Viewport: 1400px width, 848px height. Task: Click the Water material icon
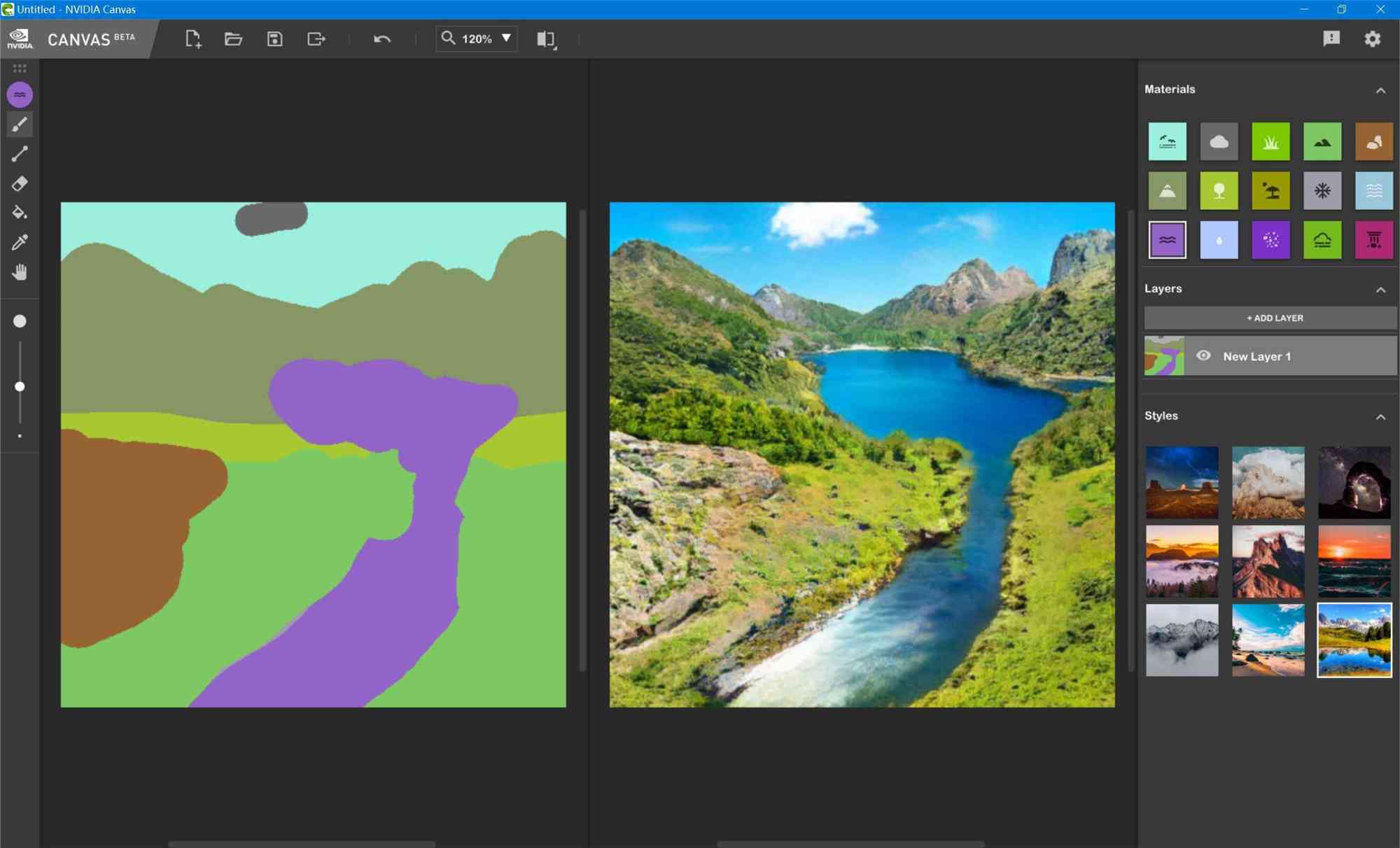pos(1167,239)
